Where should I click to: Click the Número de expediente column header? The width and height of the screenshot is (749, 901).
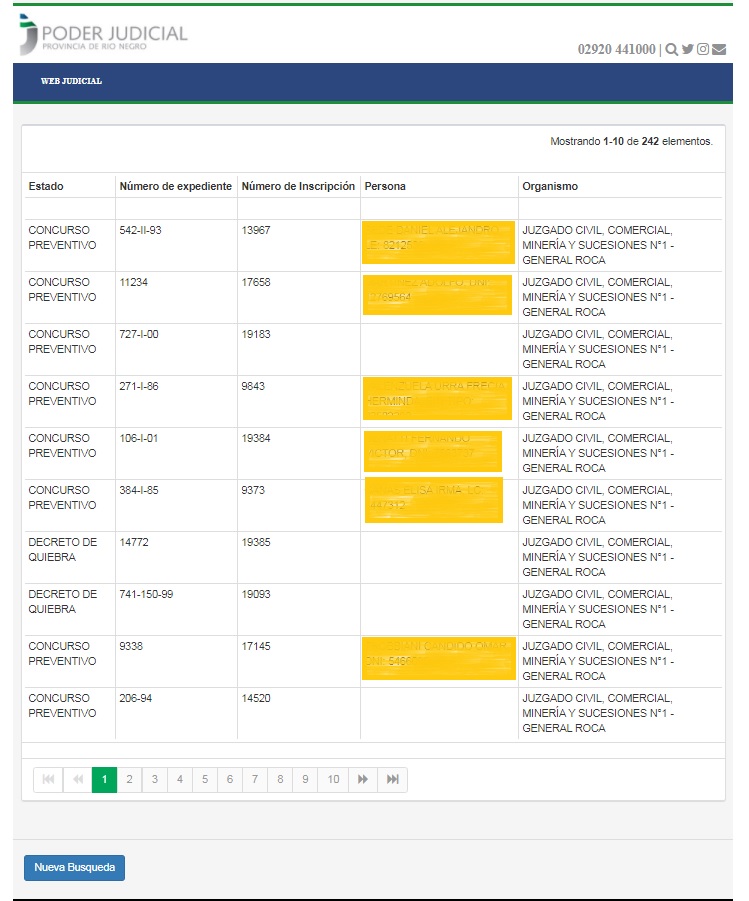pyautogui.click(x=175, y=186)
